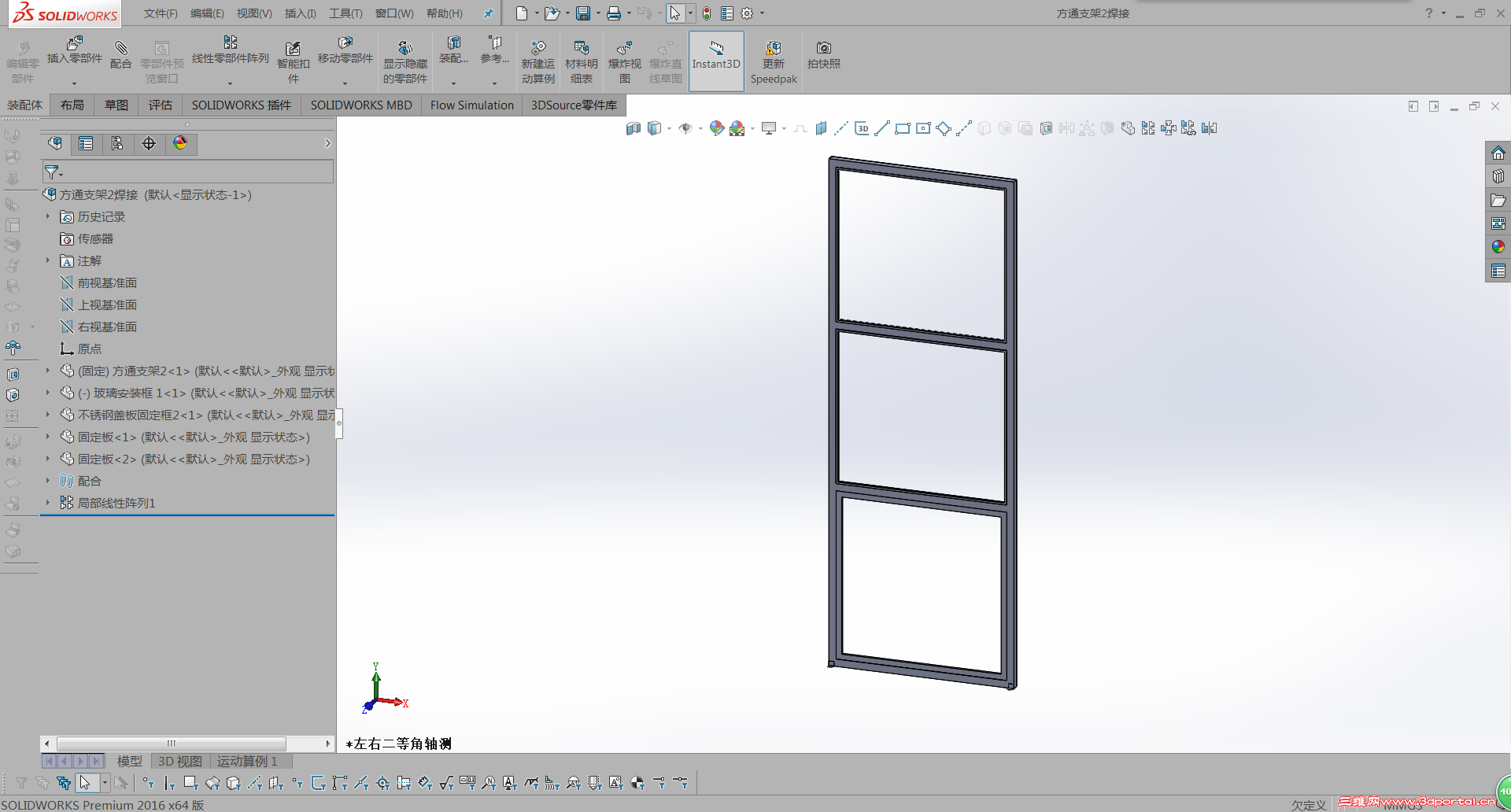Open the 工具(T) menu
Viewport: 1511px width, 812px height.
(345, 13)
